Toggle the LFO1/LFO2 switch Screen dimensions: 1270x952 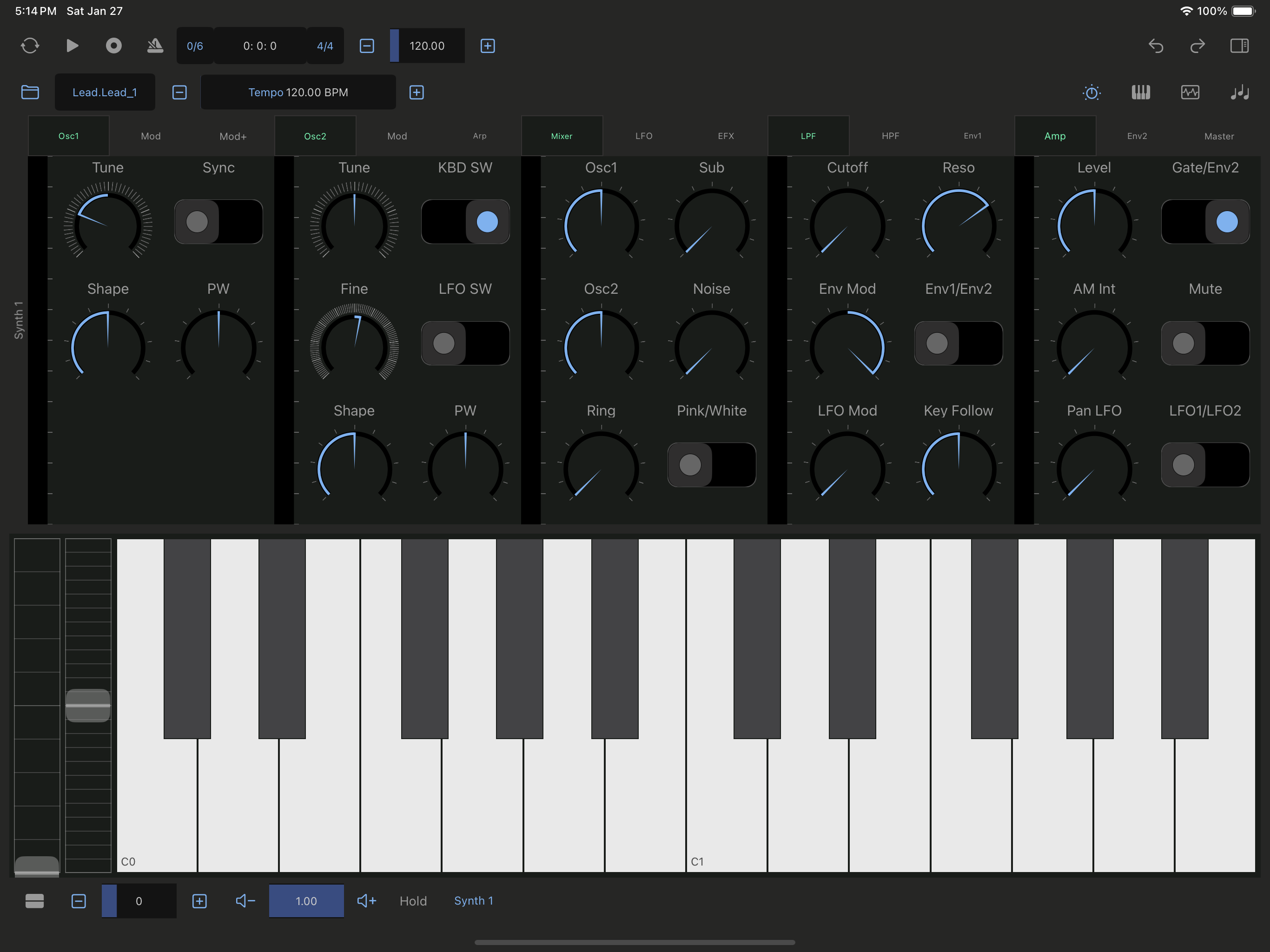tap(1205, 465)
